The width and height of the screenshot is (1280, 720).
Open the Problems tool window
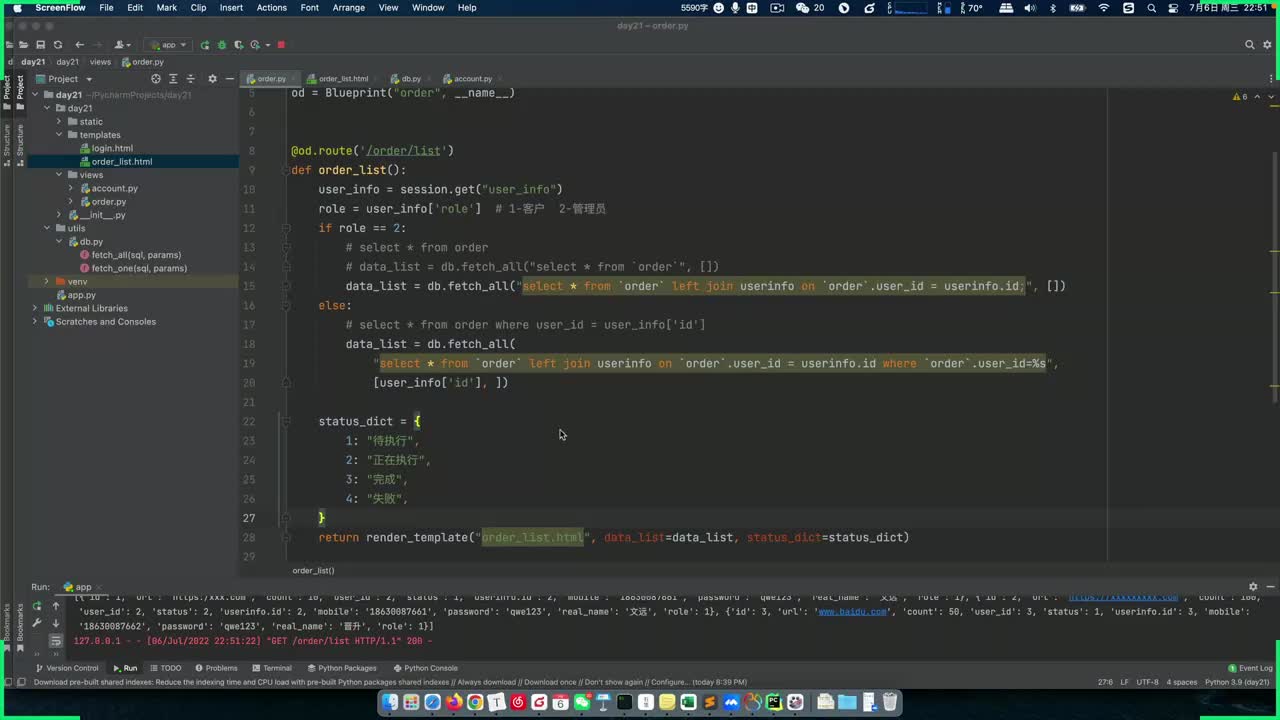click(216, 668)
